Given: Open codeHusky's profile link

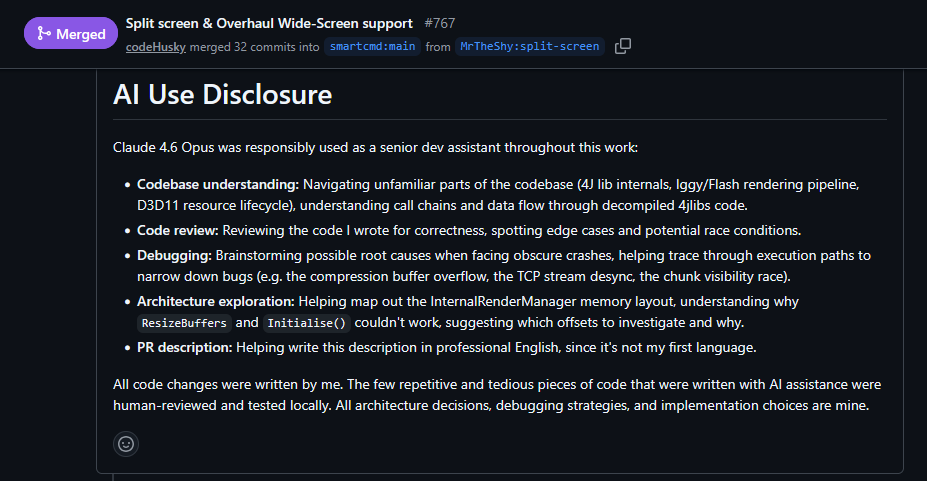Looking at the screenshot, I should (x=155, y=47).
